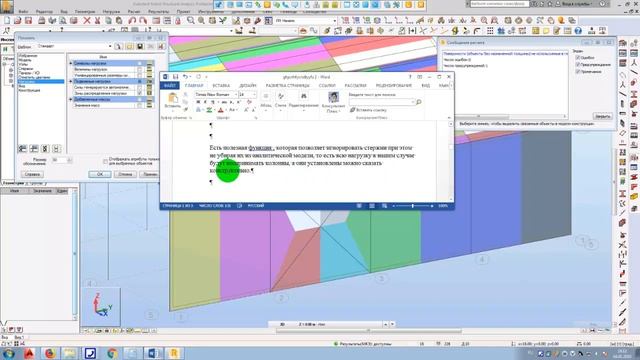Open Firefox from the Windows taskbar
640x360 pixels.
click(50, 353)
